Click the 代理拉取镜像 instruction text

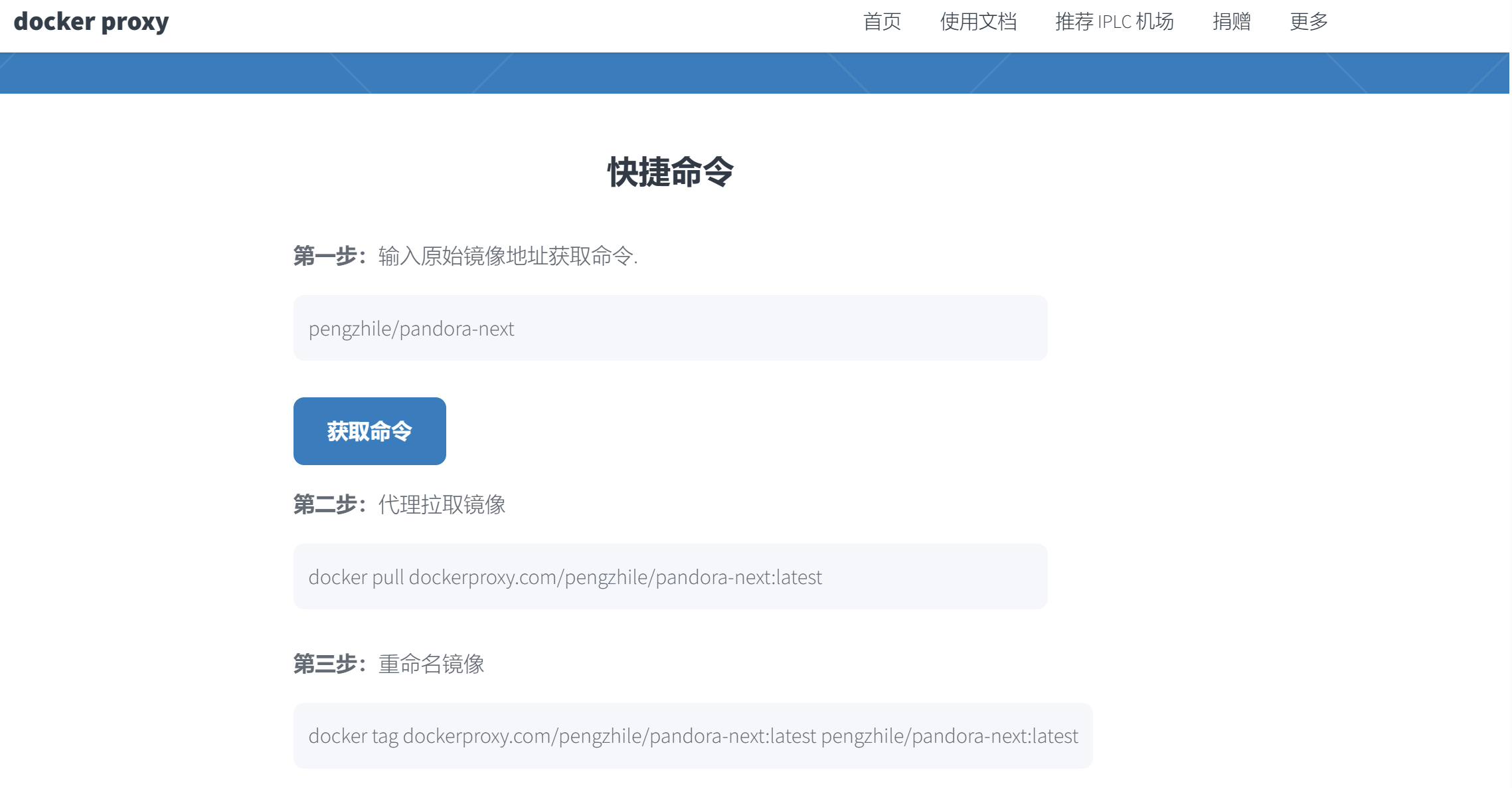(x=442, y=504)
